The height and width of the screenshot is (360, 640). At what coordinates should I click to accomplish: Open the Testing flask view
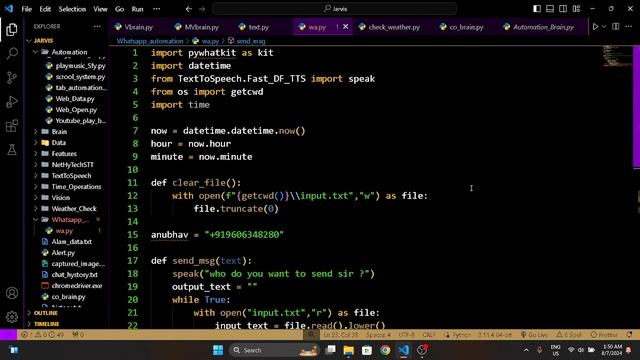pyautogui.click(x=12, y=149)
